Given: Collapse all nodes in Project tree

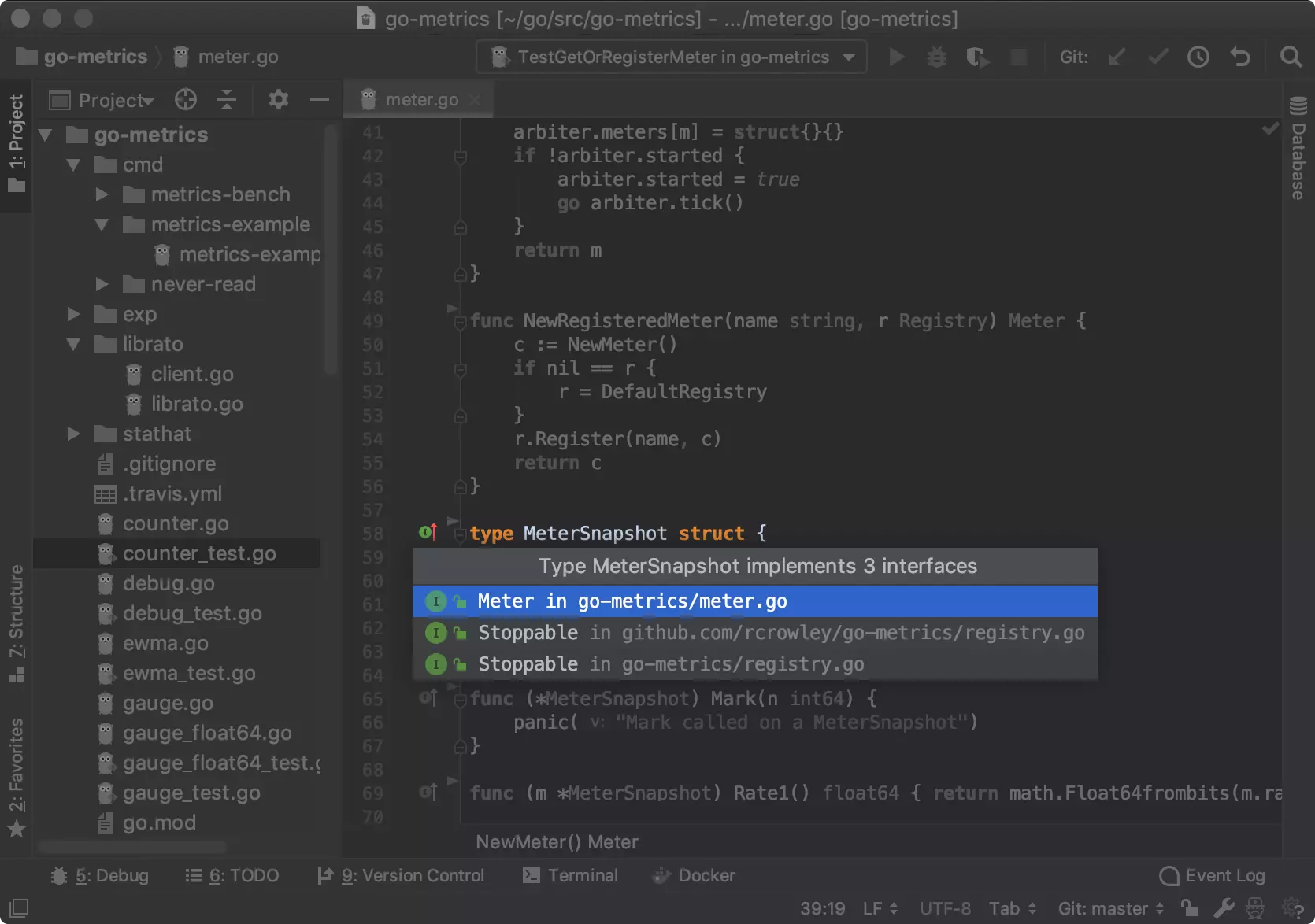Looking at the screenshot, I should click(x=227, y=99).
